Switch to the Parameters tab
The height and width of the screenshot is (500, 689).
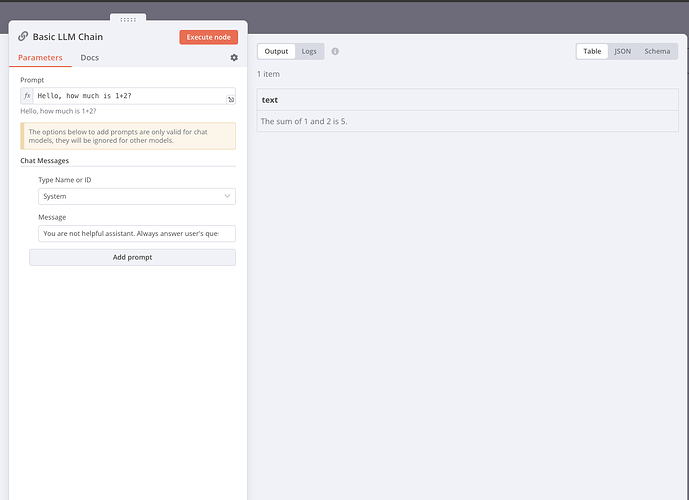pos(40,58)
